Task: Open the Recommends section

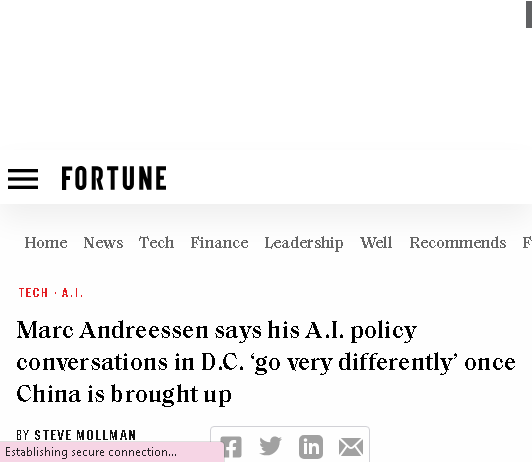Action: [x=458, y=243]
